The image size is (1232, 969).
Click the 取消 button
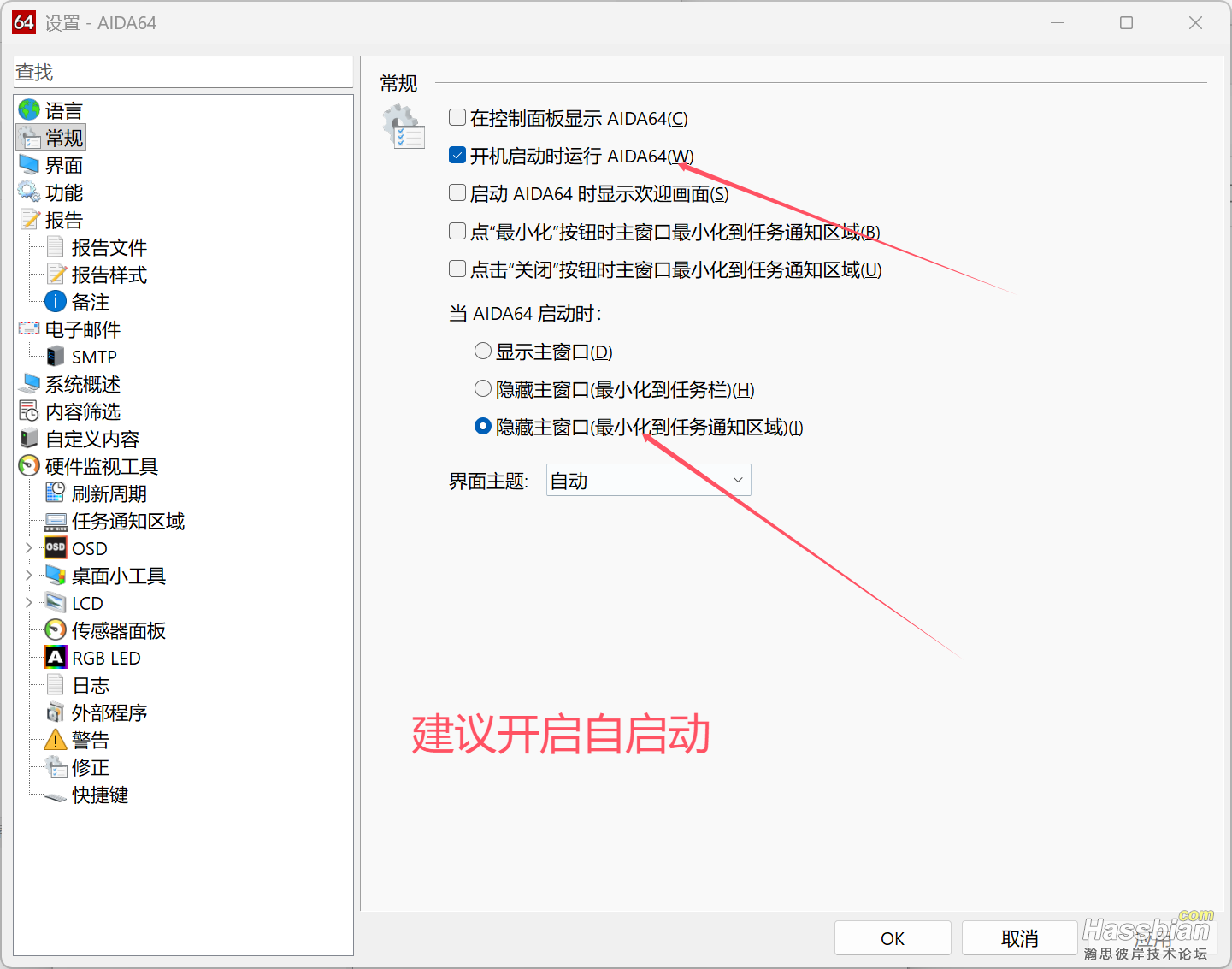point(1019,938)
